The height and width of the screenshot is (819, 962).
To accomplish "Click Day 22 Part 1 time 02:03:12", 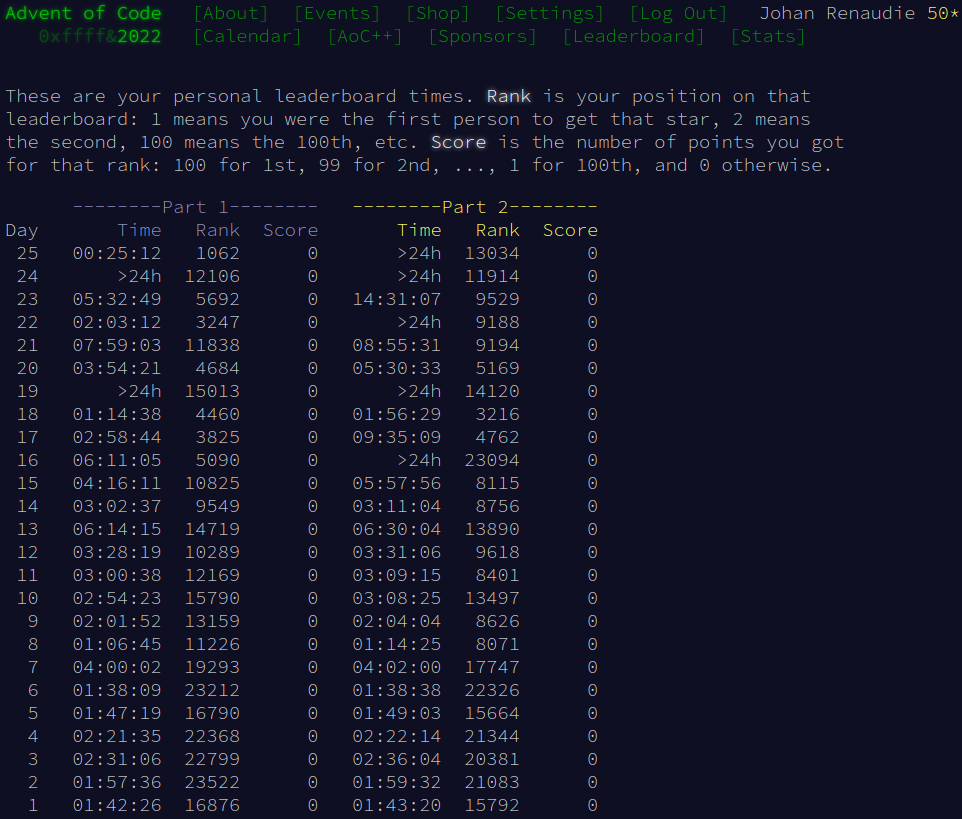I will pos(117,322).
